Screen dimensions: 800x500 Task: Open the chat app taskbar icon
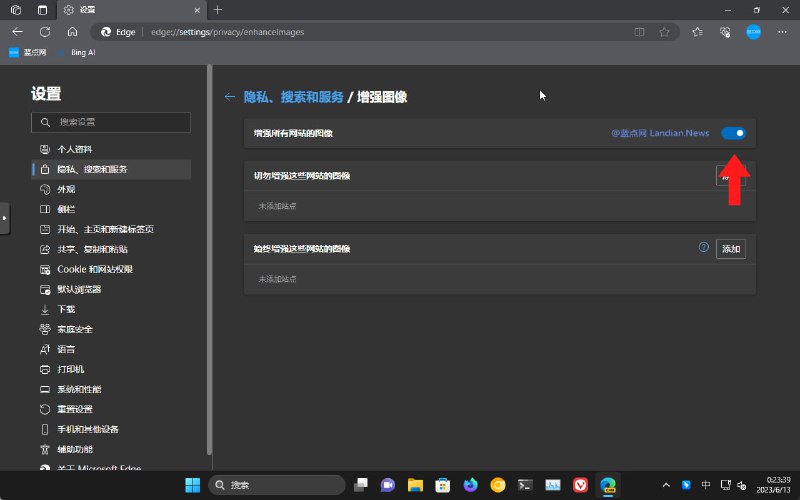(x=388, y=485)
